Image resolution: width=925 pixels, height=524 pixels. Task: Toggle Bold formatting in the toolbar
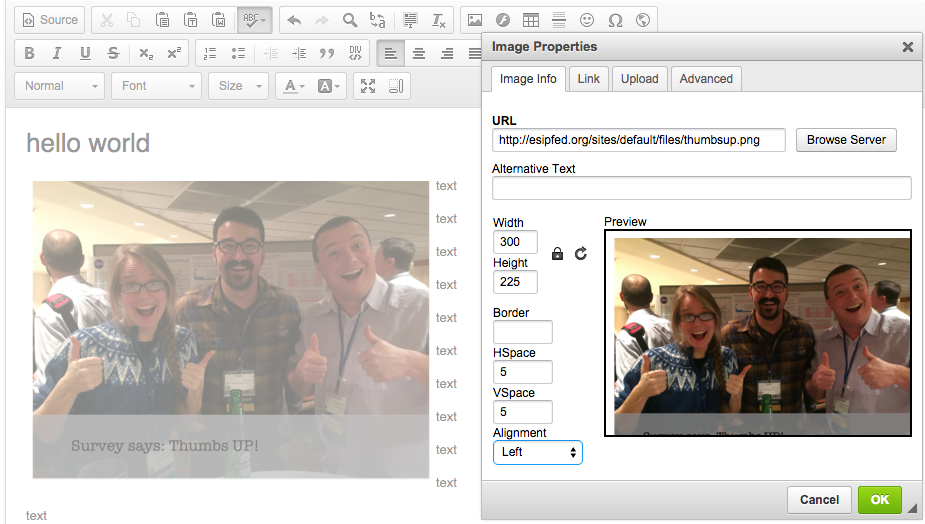coord(29,54)
